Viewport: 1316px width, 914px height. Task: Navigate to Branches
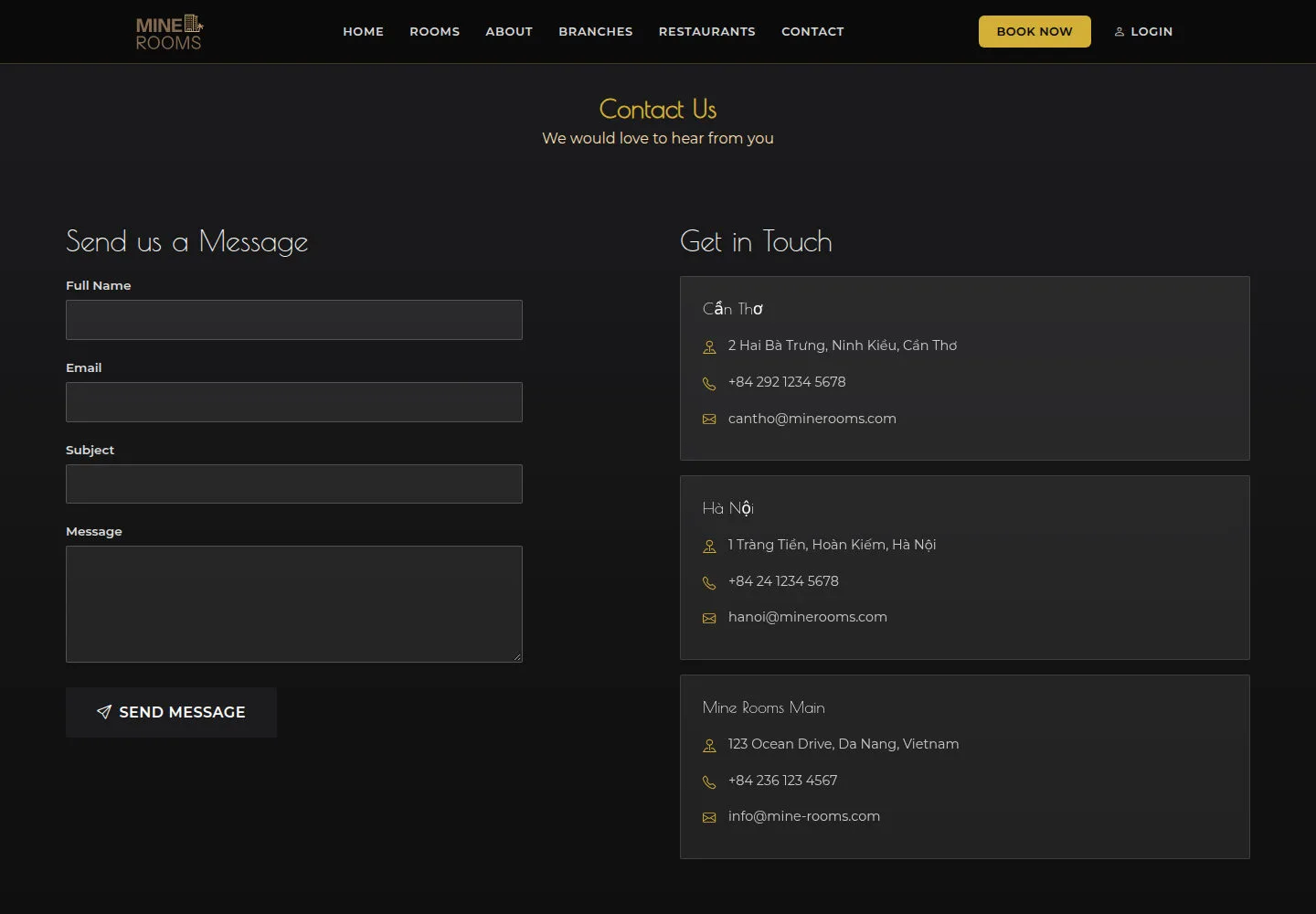pos(596,31)
